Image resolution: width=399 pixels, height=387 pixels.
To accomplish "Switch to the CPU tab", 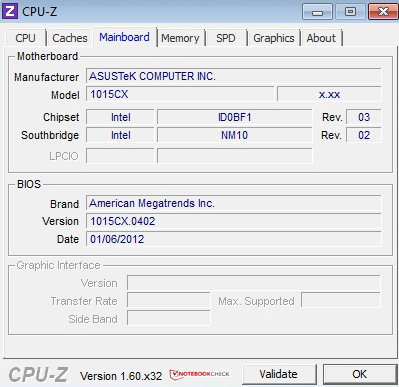I will pos(25,38).
